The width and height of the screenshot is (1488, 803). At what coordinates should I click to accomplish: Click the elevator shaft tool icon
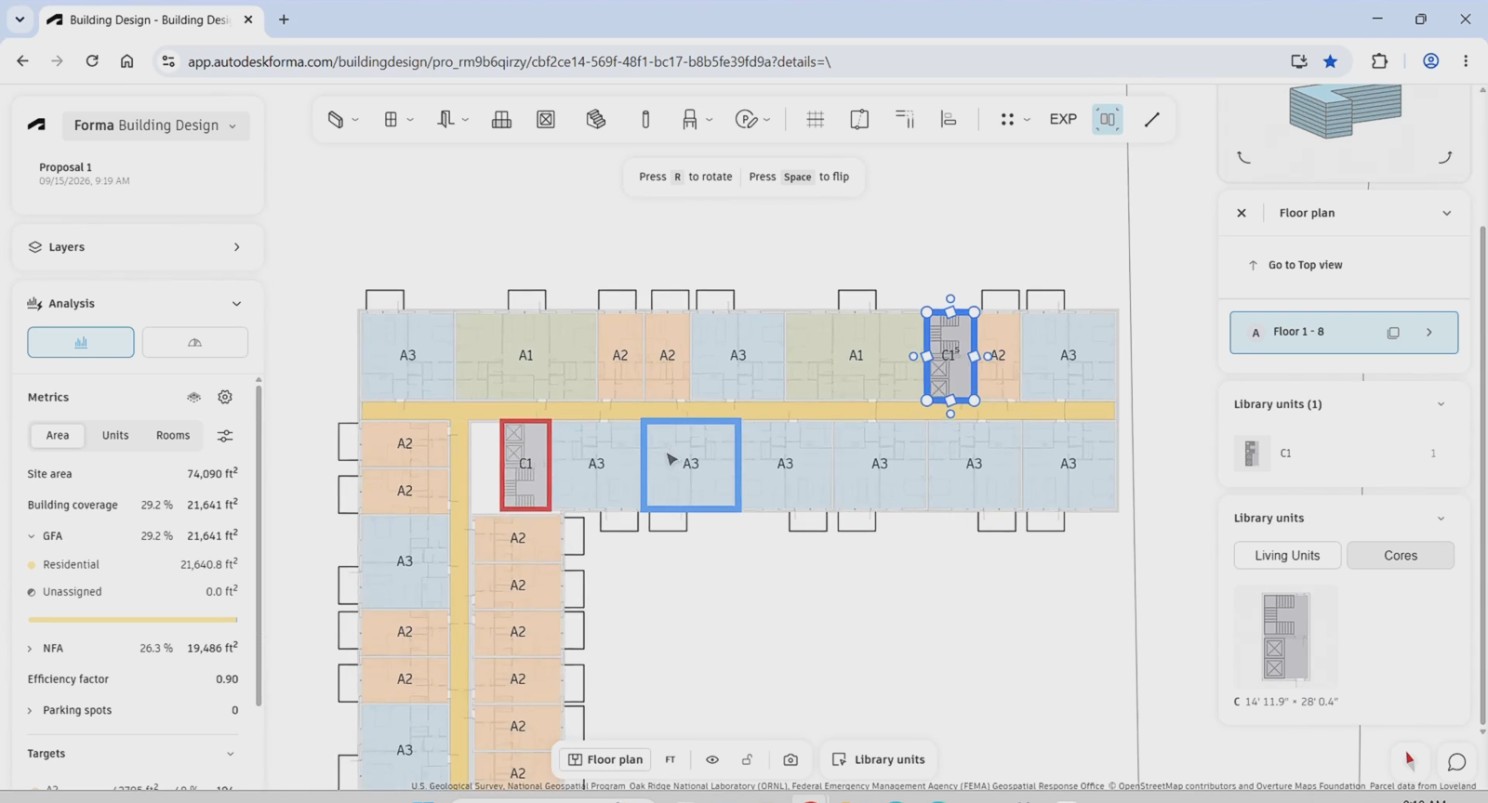545,120
